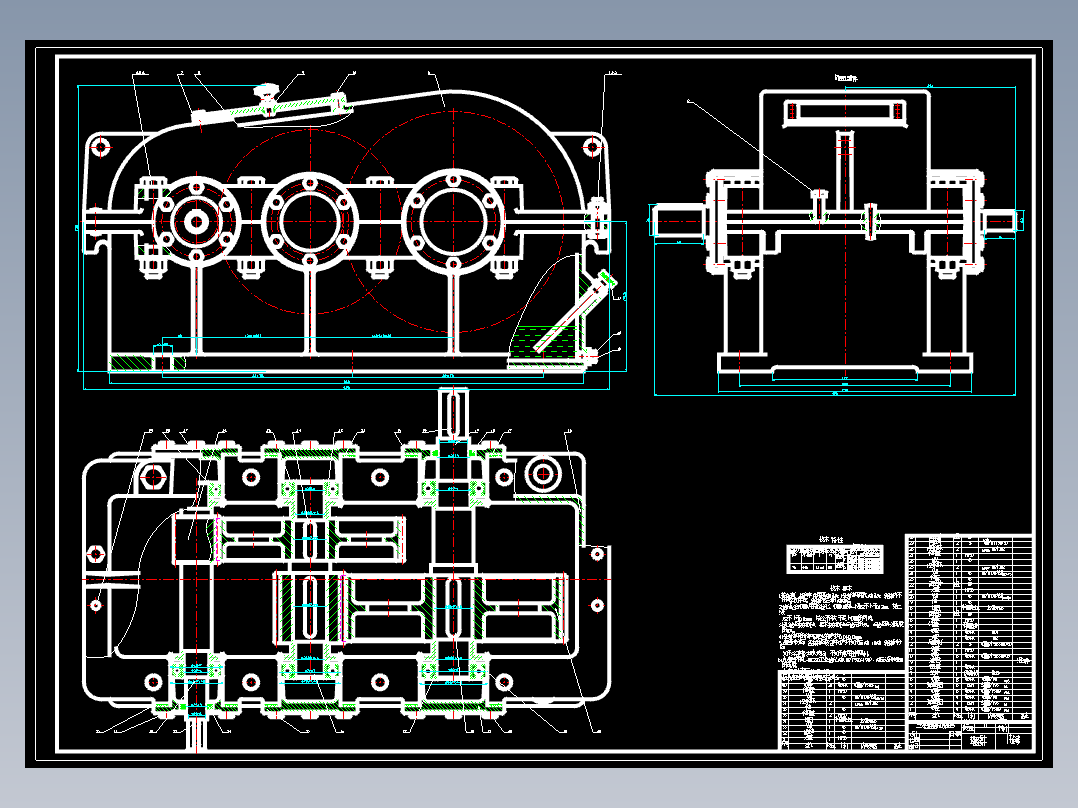Image resolution: width=1078 pixels, height=808 pixels.
Task: Select the technical requirements text block
Action: [842, 627]
